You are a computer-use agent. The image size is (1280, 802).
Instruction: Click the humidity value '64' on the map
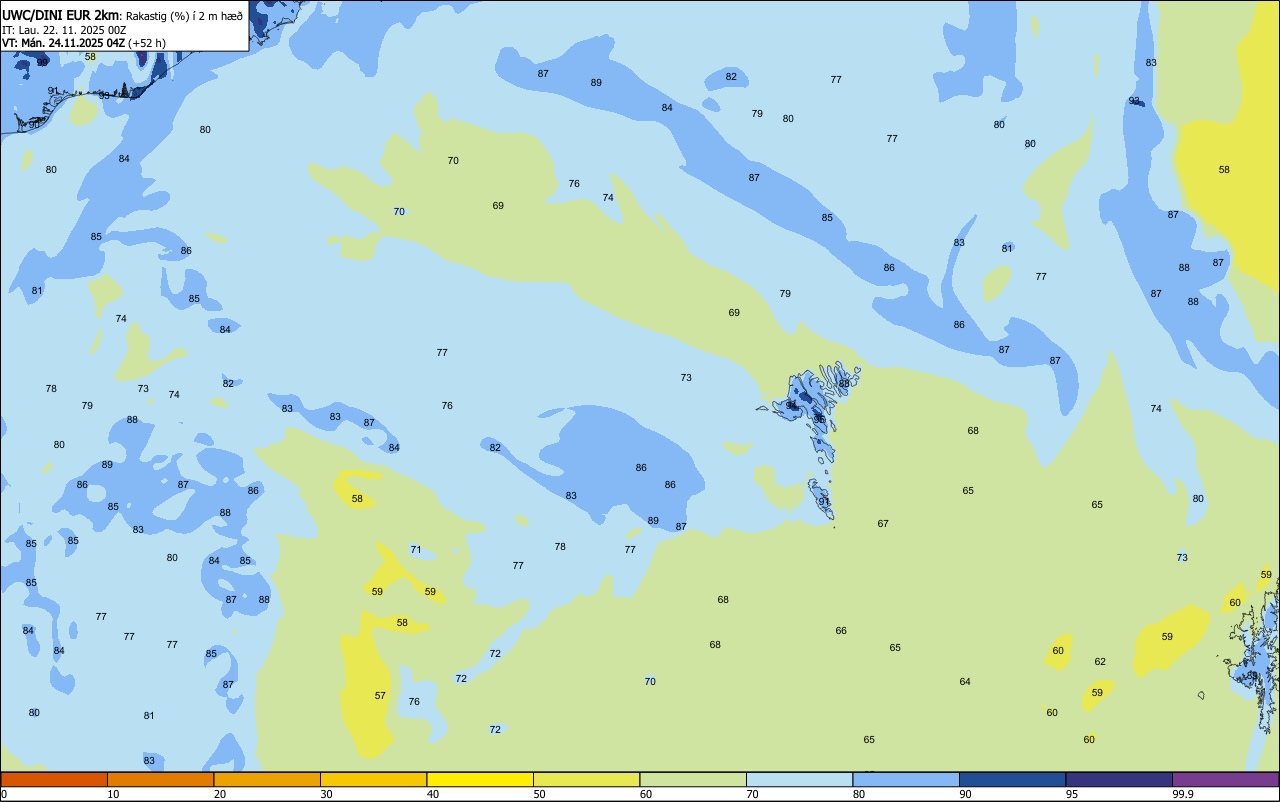965,682
